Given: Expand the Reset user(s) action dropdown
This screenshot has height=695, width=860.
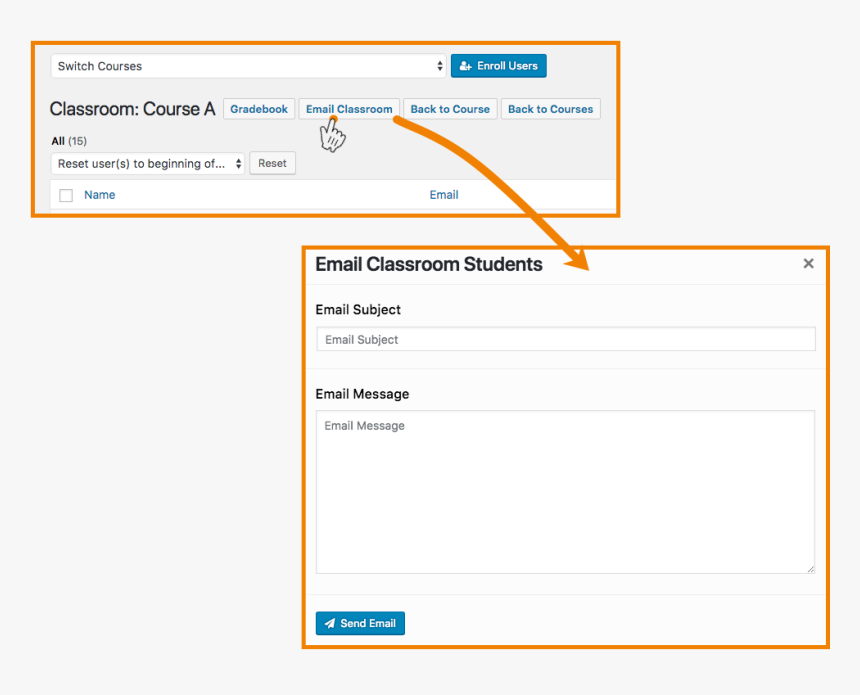Looking at the screenshot, I should (x=148, y=164).
